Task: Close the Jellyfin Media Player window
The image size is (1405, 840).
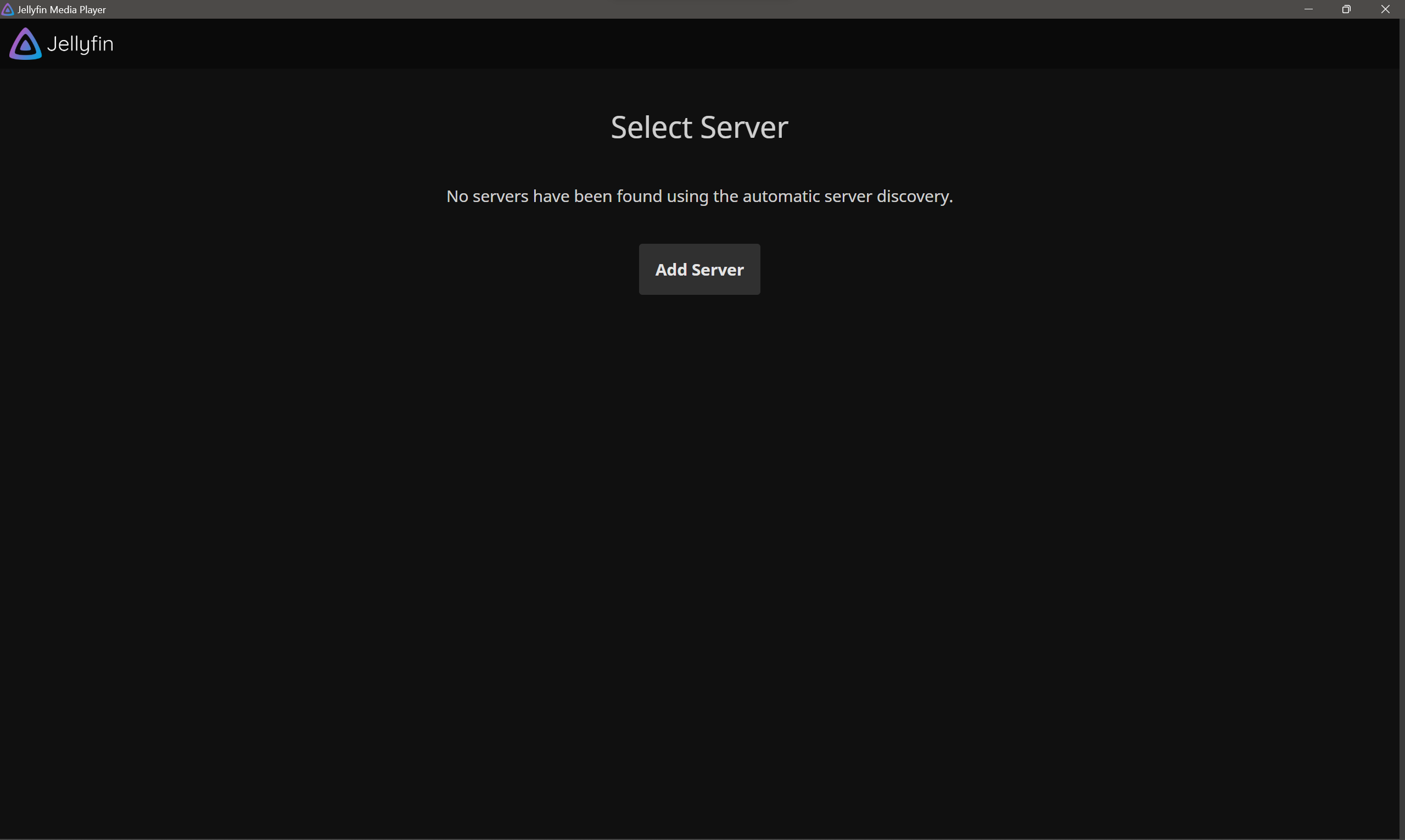Action: coord(1385,9)
